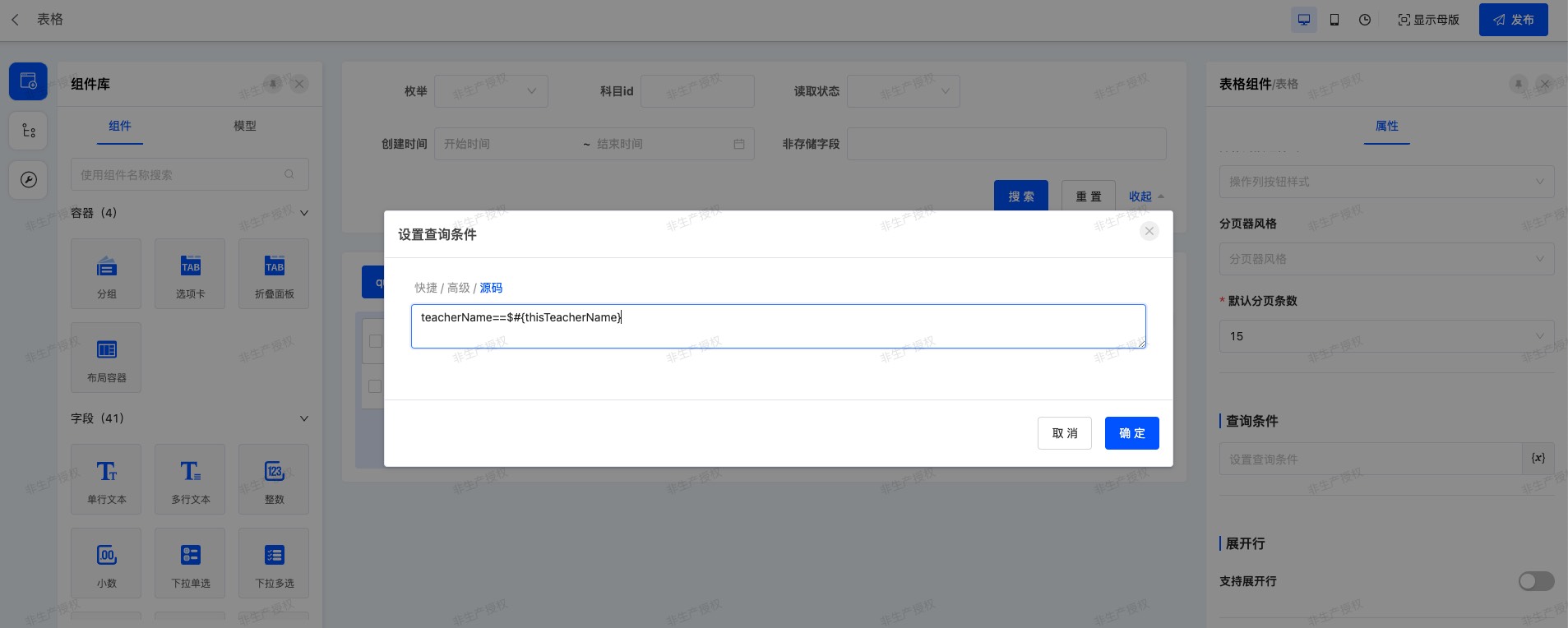Open the 默认分页条数 dropdown
This screenshot has height=628, width=1568.
point(1385,336)
